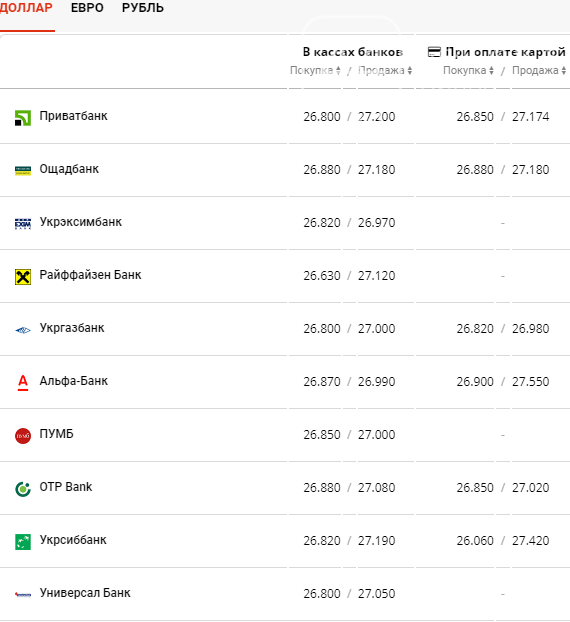Switch to the ЕВРО tab
Image resolution: width=570 pixels, height=622 pixels.
coord(87,8)
